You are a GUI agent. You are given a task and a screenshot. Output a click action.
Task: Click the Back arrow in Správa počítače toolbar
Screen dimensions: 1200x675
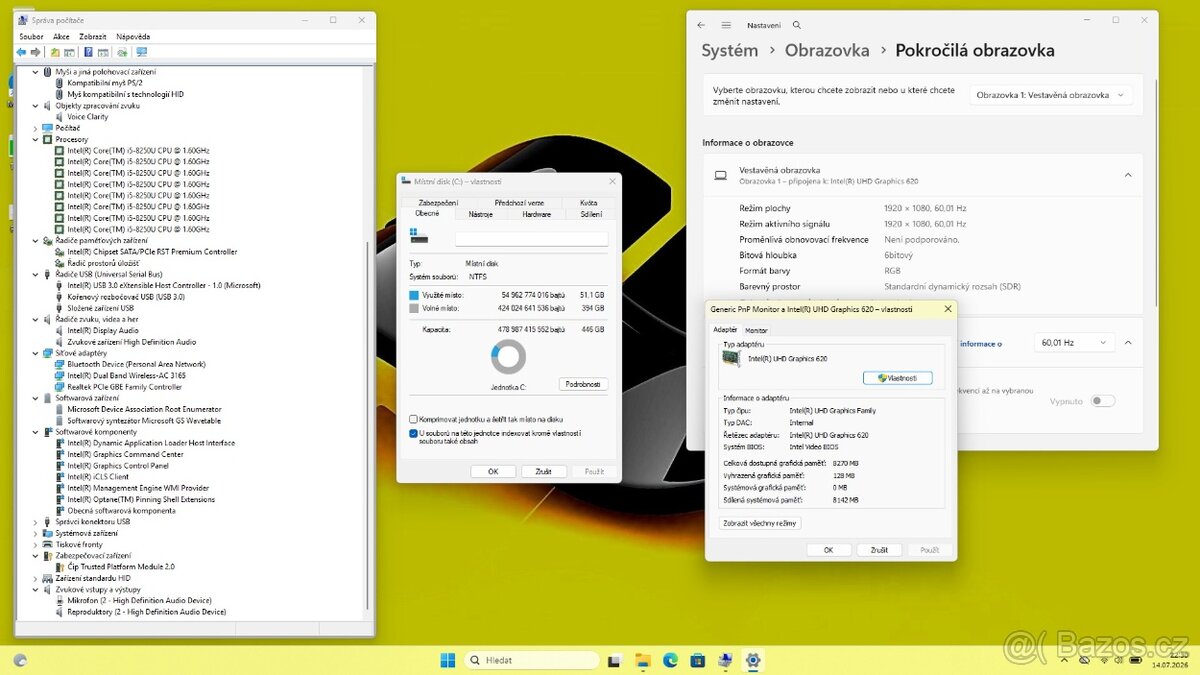tap(21, 52)
